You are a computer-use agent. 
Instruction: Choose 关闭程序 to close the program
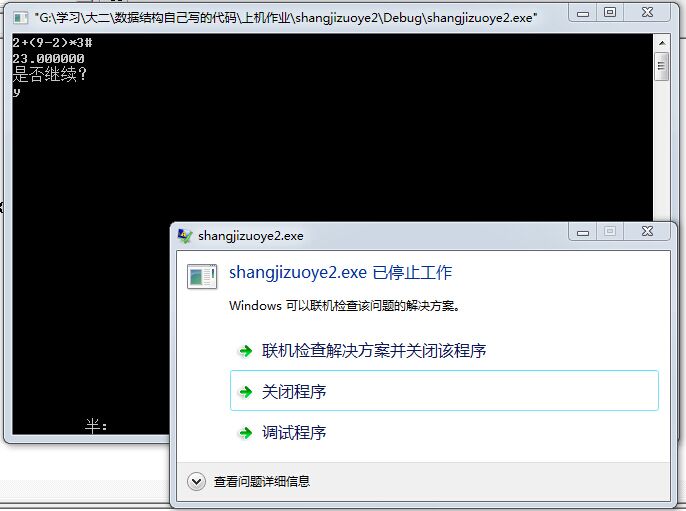pyautogui.click(x=444, y=391)
